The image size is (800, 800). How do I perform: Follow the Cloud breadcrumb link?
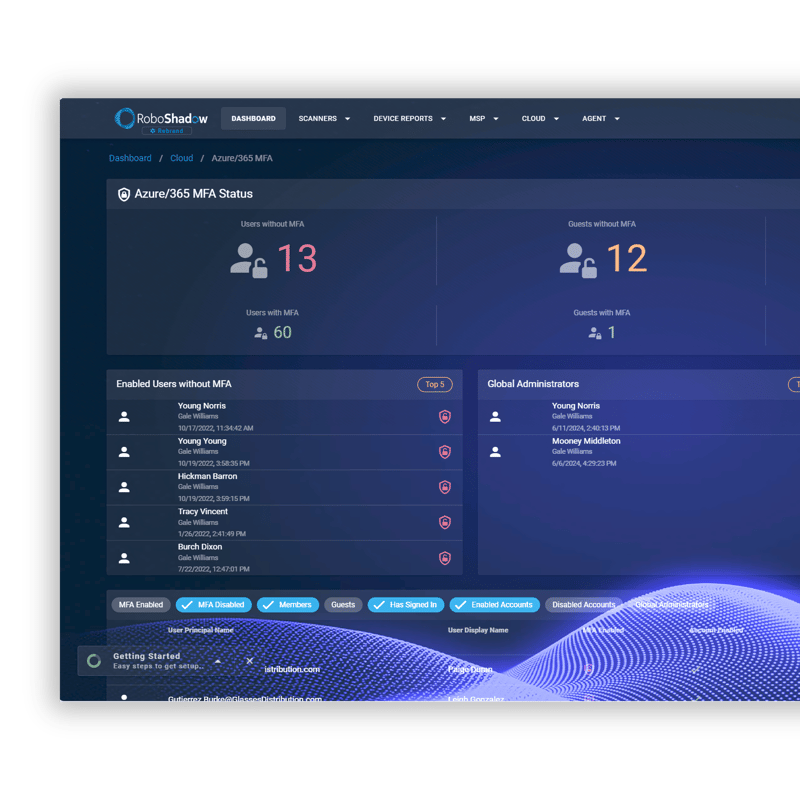coord(181,157)
